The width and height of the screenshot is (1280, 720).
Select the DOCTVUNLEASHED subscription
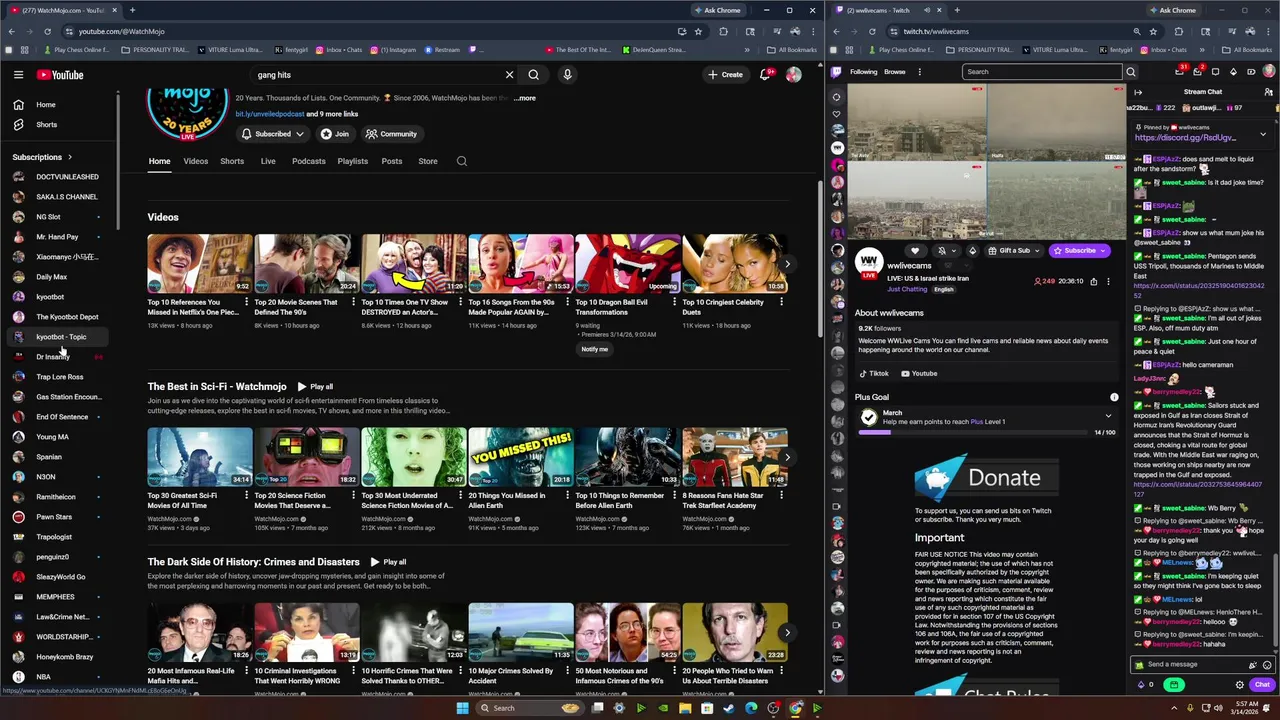(57, 177)
